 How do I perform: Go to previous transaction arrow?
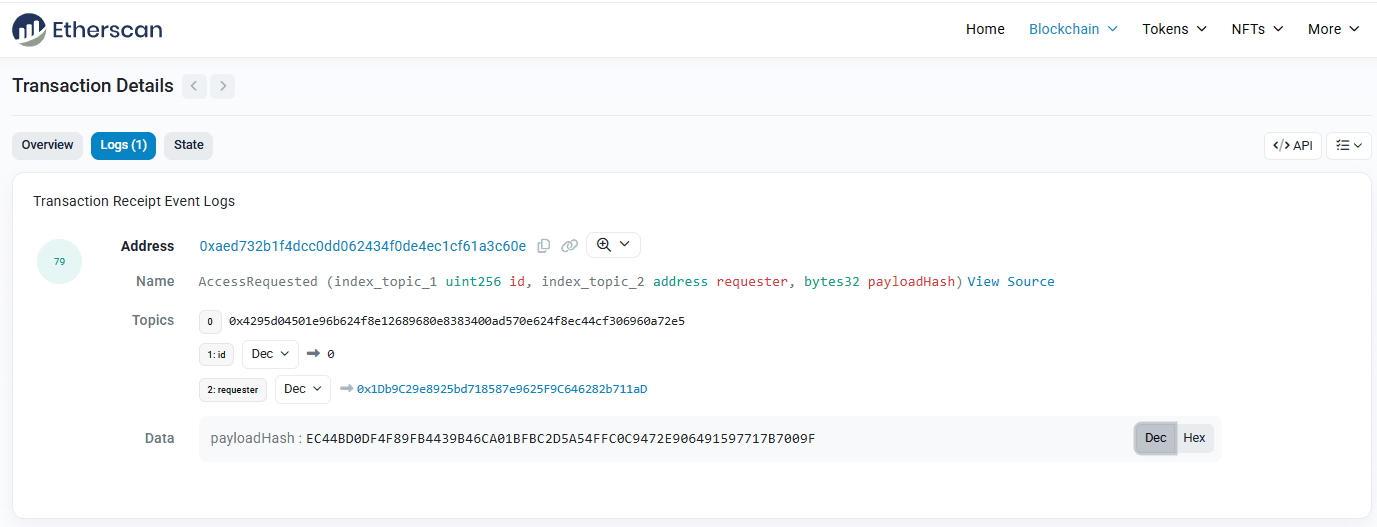click(194, 86)
